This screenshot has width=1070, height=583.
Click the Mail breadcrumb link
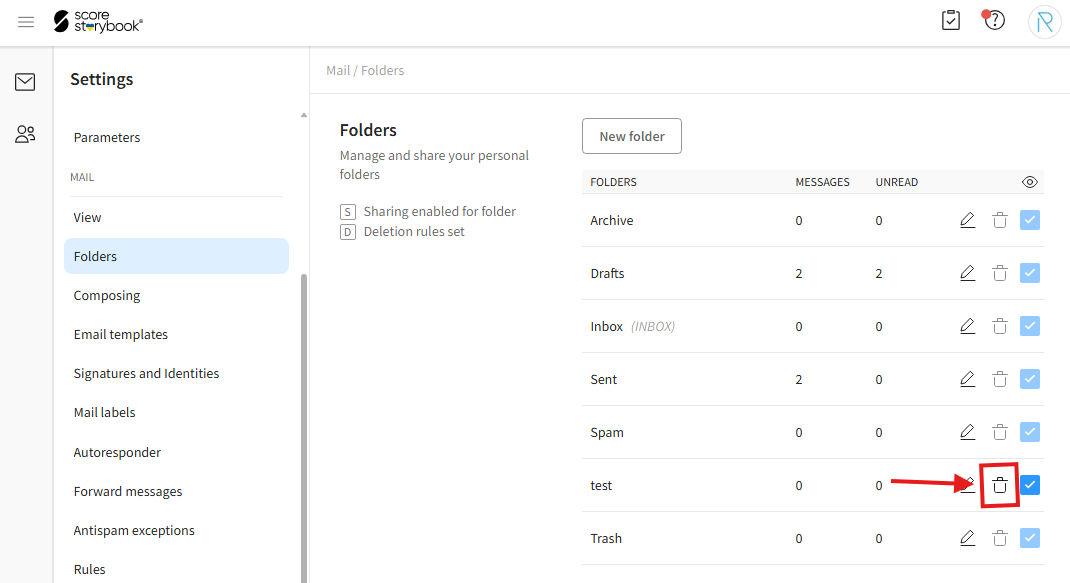point(338,70)
